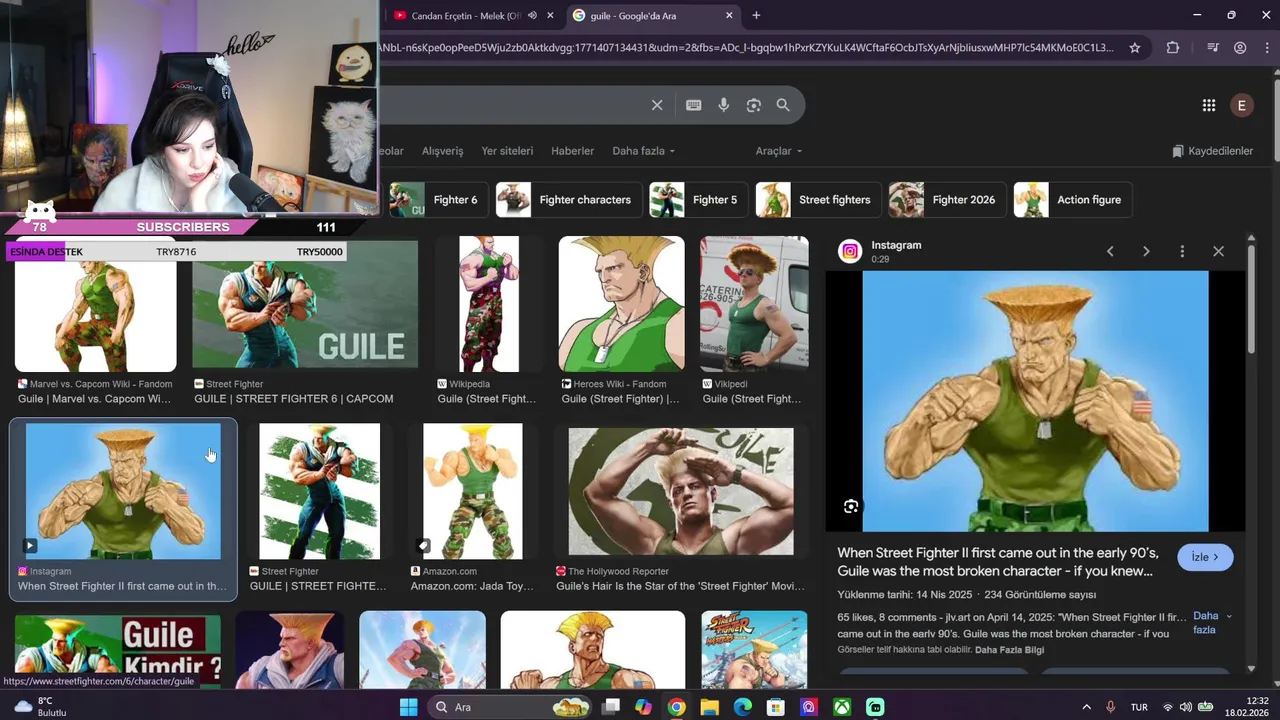Open the Wikipedia Guile result thumbnail
The height and width of the screenshot is (720, 1280).
[489, 304]
